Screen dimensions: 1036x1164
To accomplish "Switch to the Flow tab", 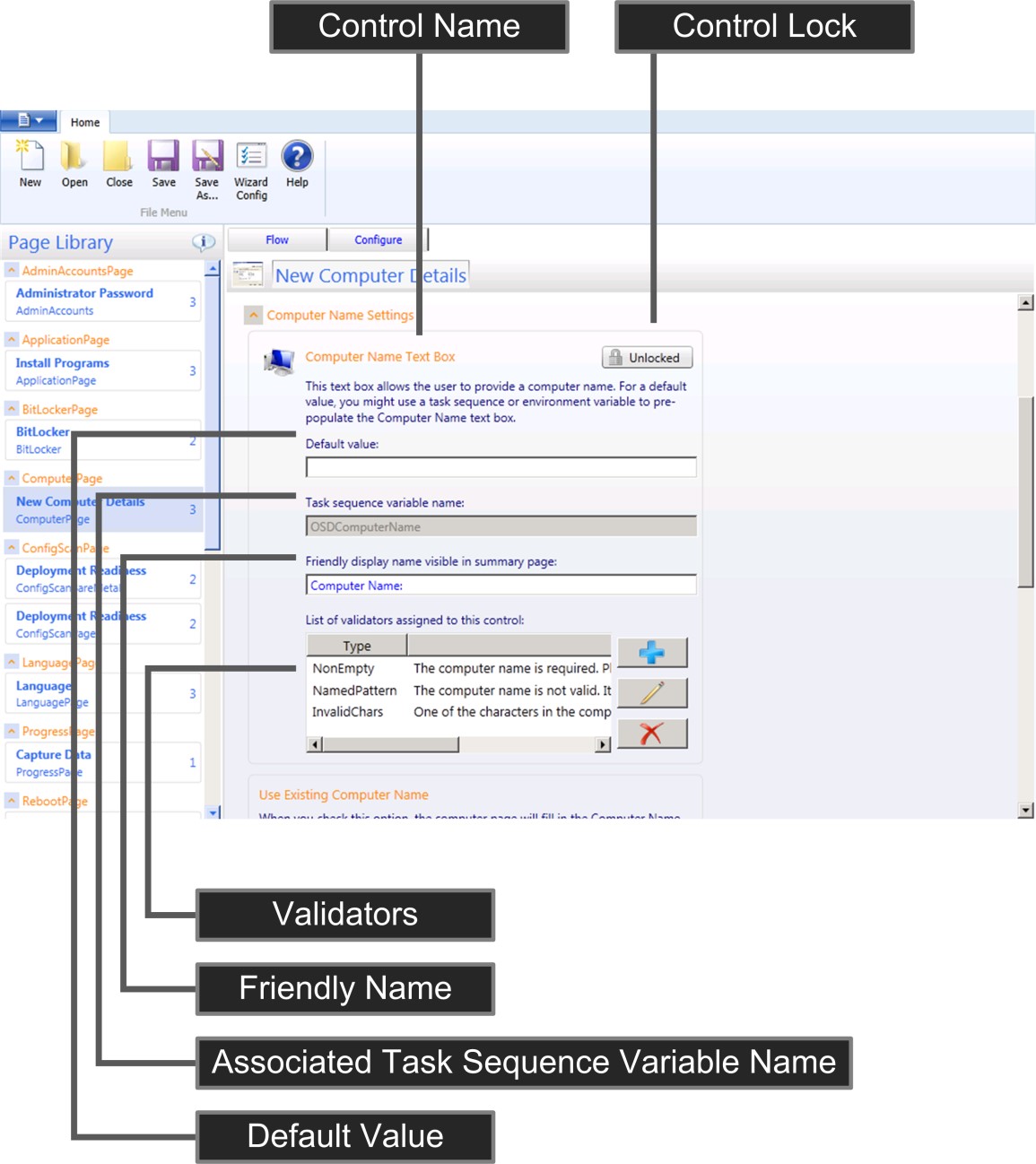I will click(276, 239).
